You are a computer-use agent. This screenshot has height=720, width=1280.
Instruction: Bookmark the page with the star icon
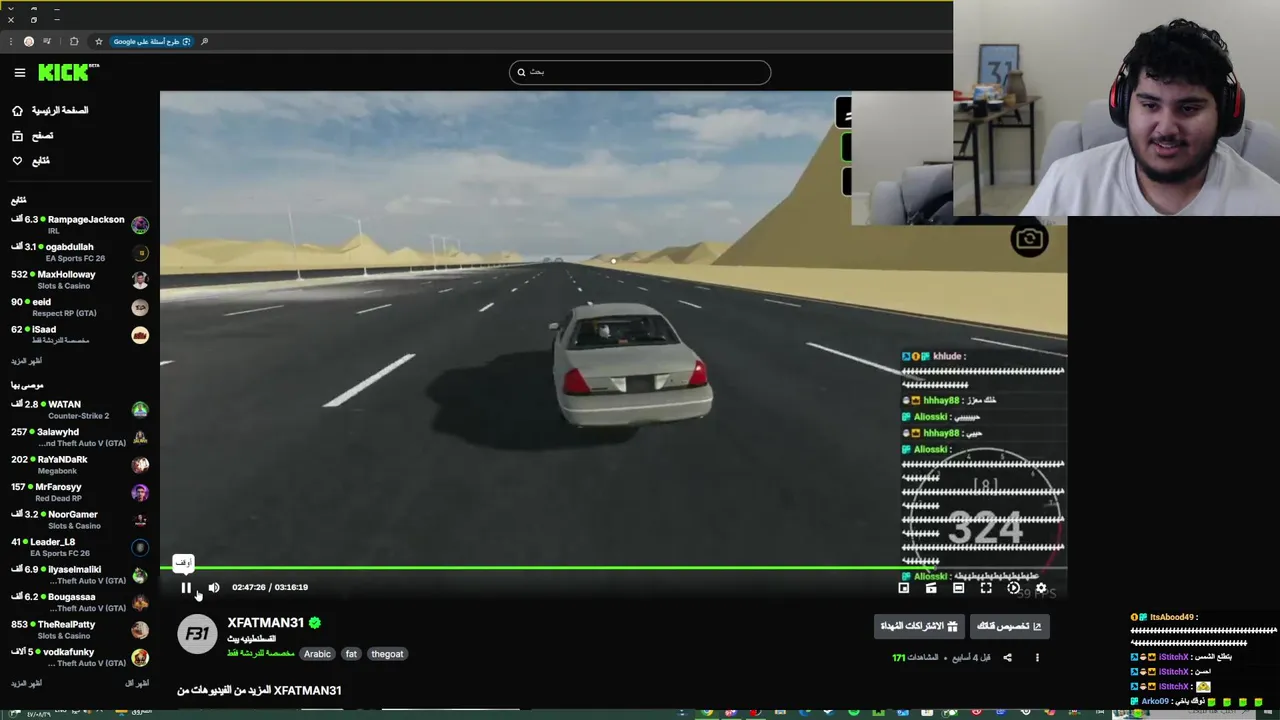[98, 42]
